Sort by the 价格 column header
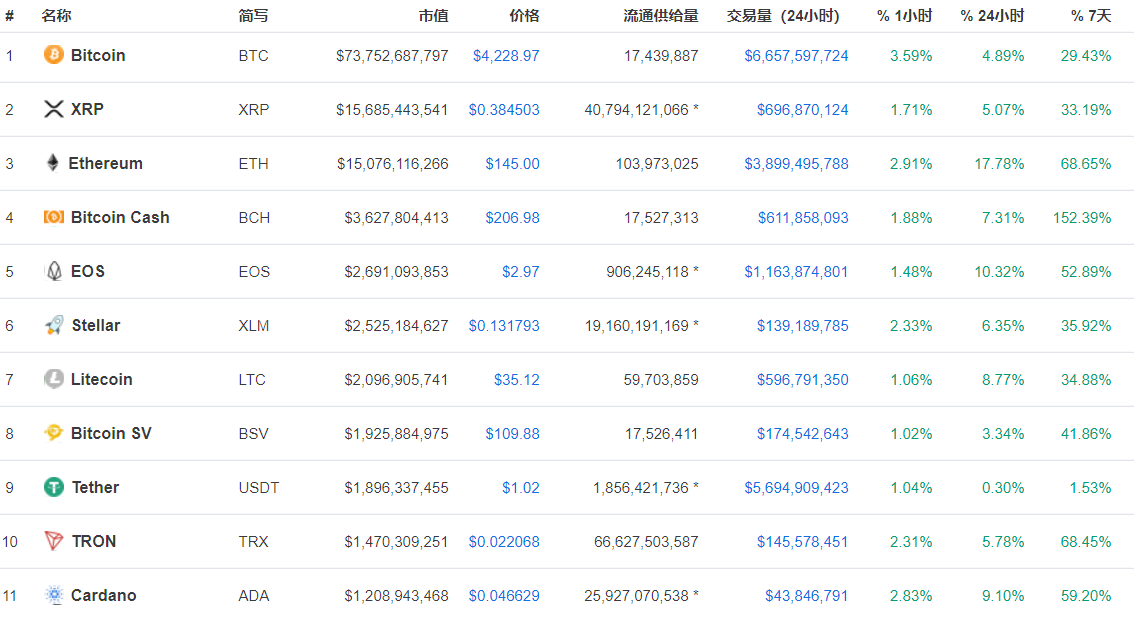This screenshot has width=1134, height=617. click(x=524, y=16)
